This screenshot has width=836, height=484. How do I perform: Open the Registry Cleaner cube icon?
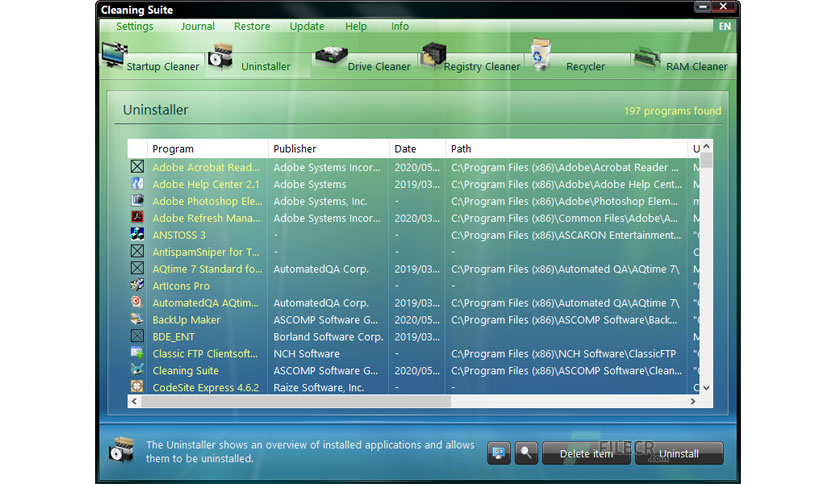point(433,54)
